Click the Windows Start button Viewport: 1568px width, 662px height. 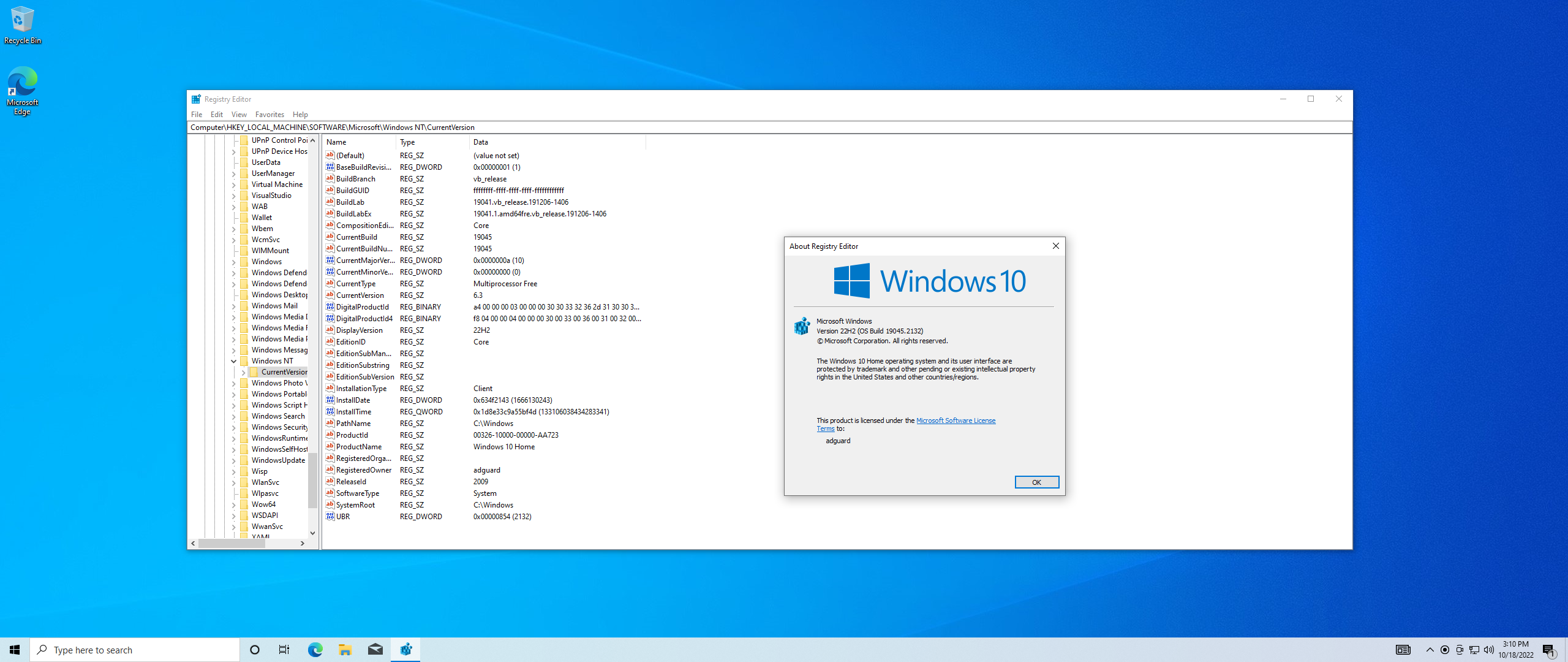(15, 650)
